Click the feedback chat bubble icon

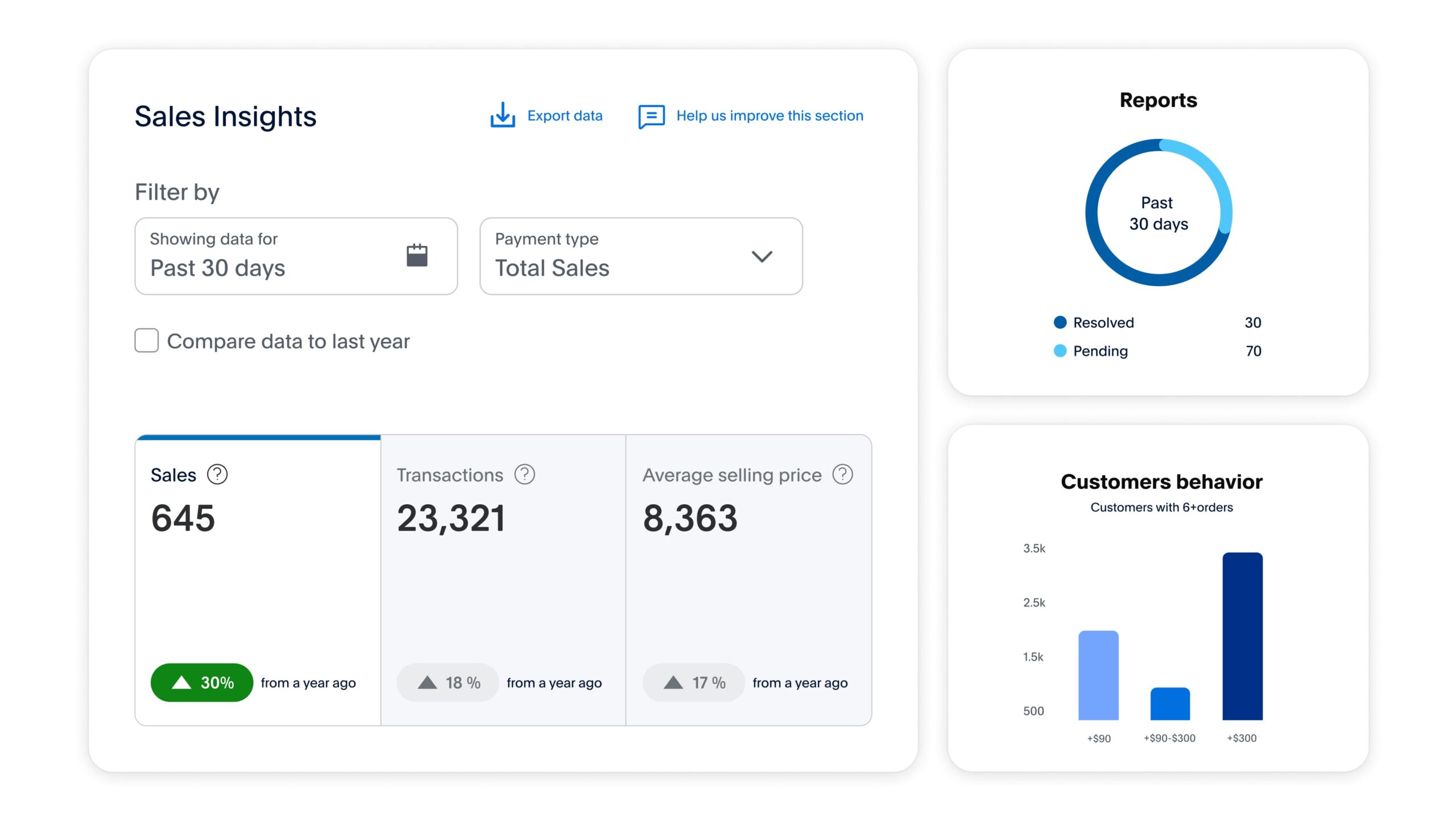(651, 116)
